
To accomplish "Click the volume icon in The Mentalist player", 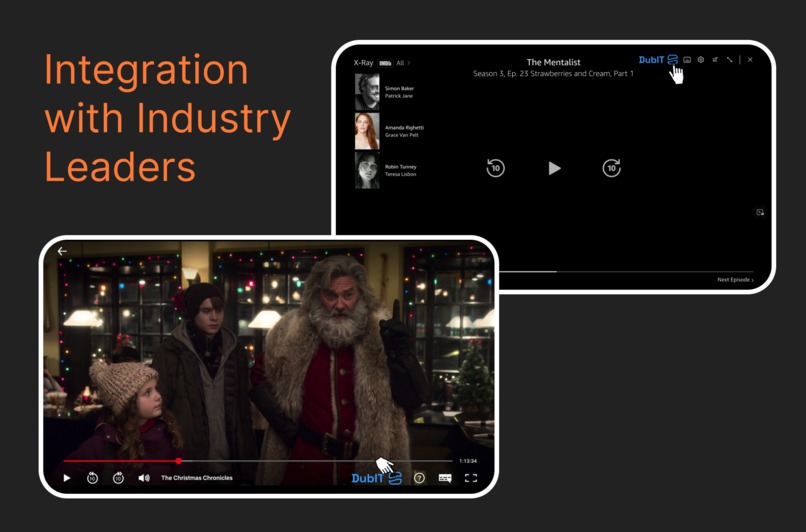I will (x=715, y=60).
